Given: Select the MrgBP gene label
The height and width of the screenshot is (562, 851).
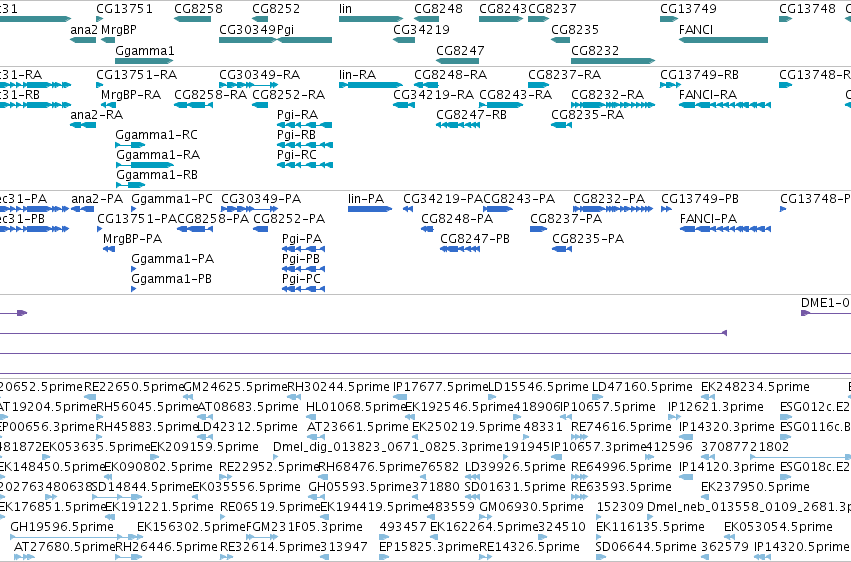Looking at the screenshot, I should pyautogui.click(x=119, y=29).
